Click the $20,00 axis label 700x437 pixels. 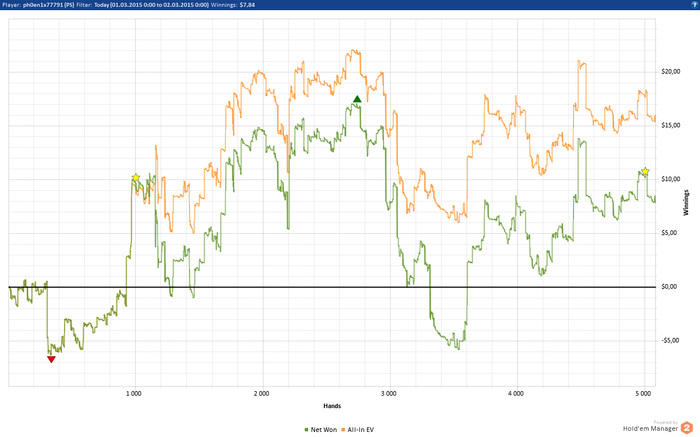671,72
